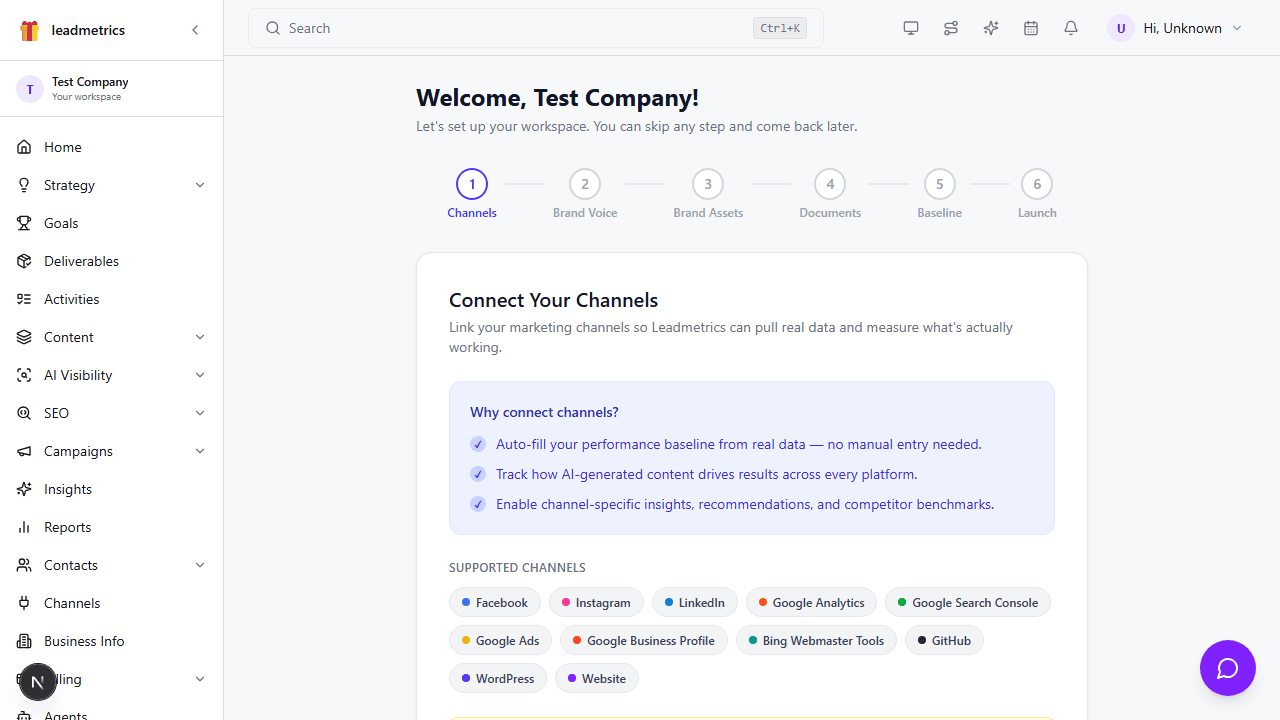
Task: Collapse the sidebar with the left chevron
Action: [195, 30]
